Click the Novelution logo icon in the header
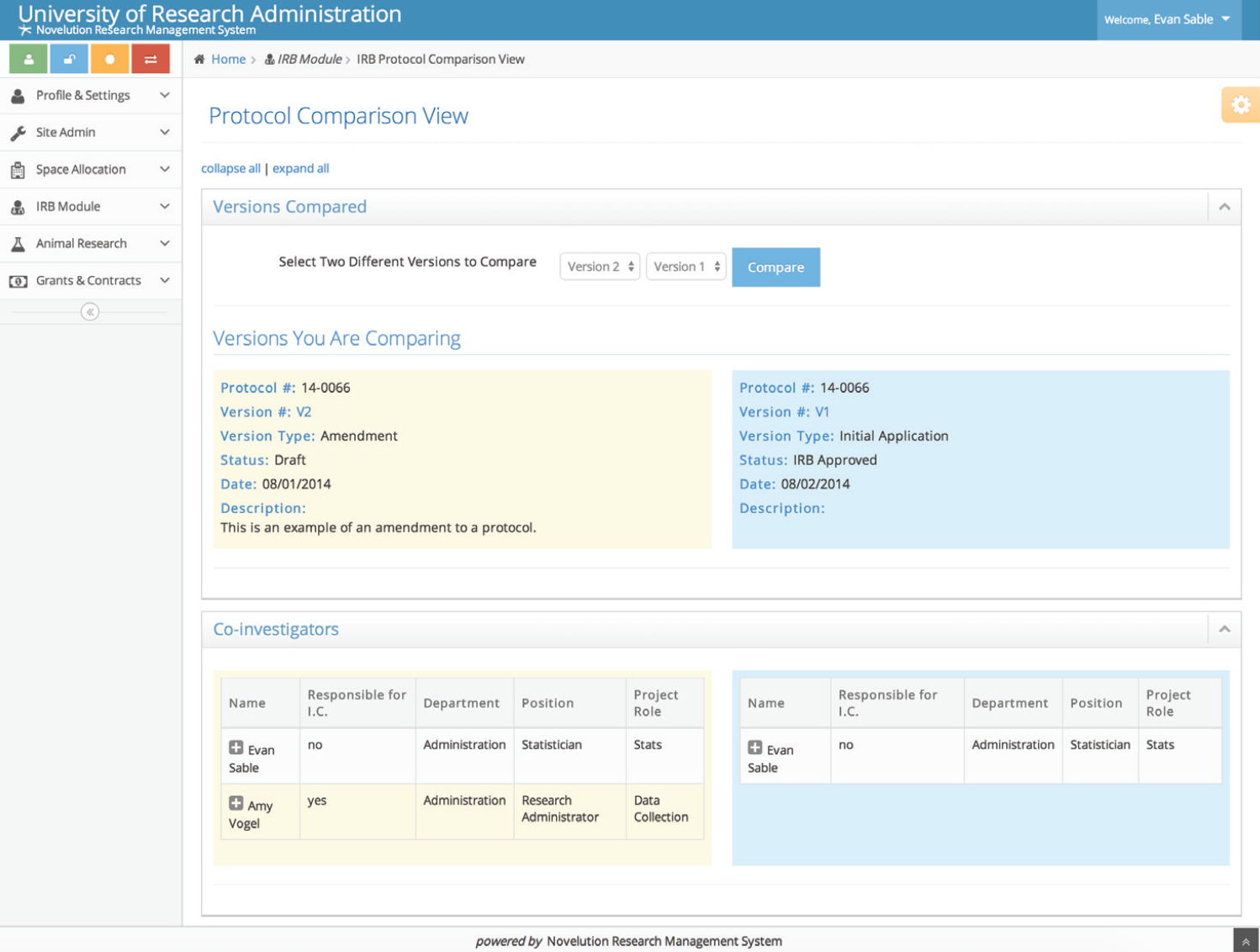Image resolution: width=1260 pixels, height=952 pixels. pos(24,30)
